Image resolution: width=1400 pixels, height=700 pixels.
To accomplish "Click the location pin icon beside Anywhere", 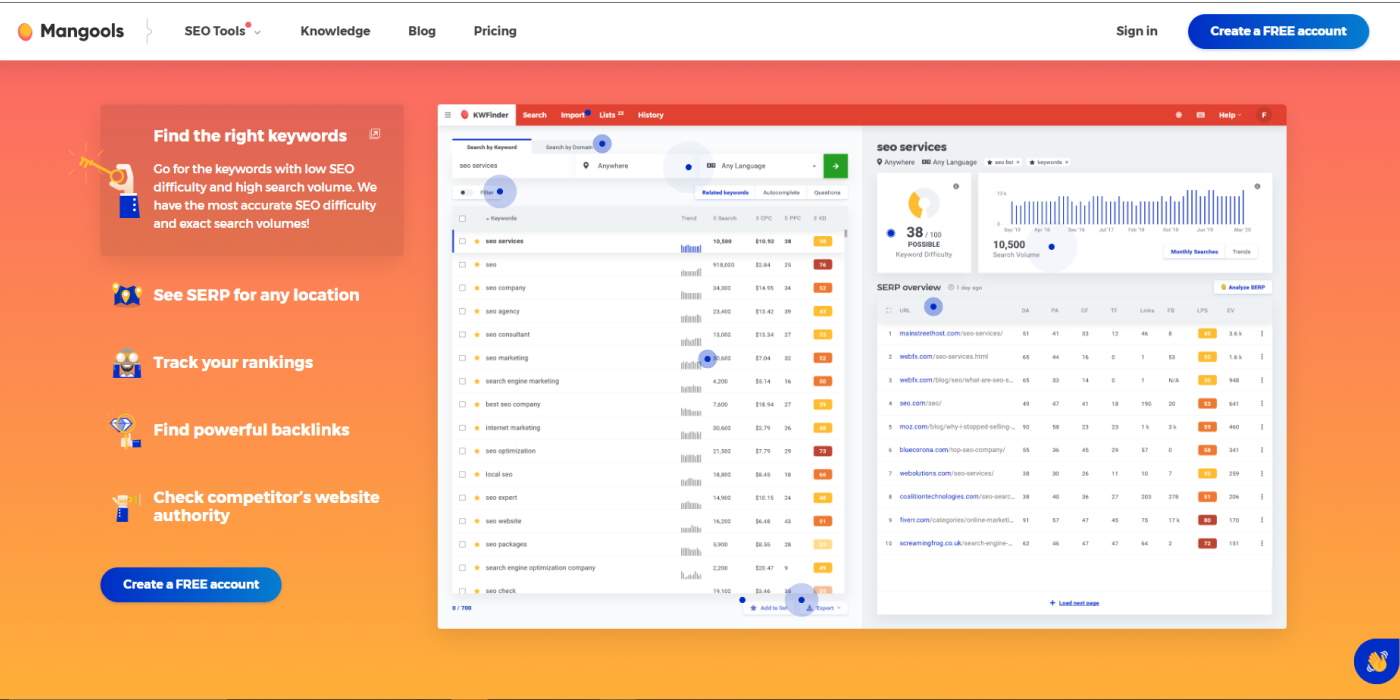I will pyautogui.click(x=586, y=166).
